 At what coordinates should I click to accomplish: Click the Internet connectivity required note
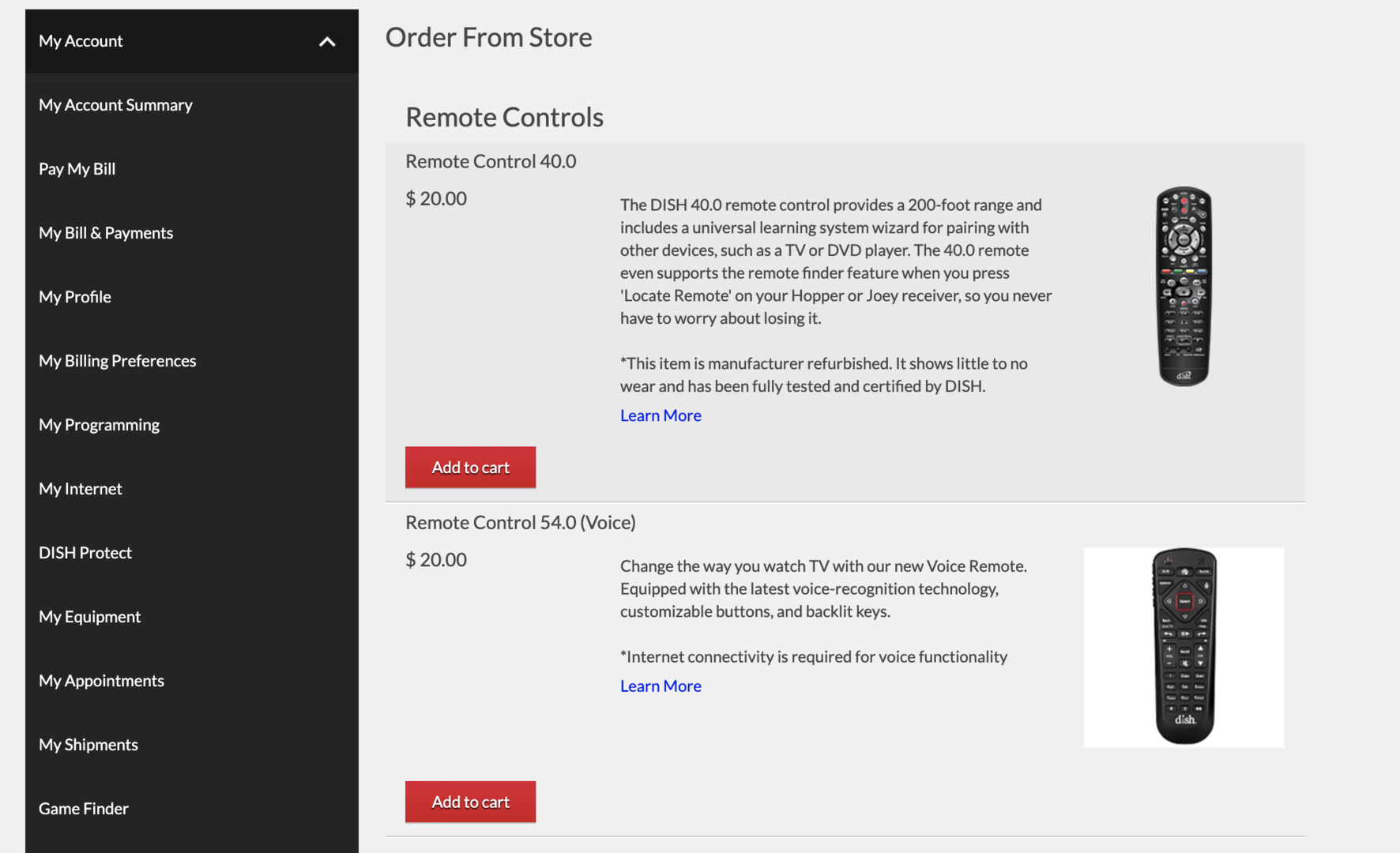814,656
